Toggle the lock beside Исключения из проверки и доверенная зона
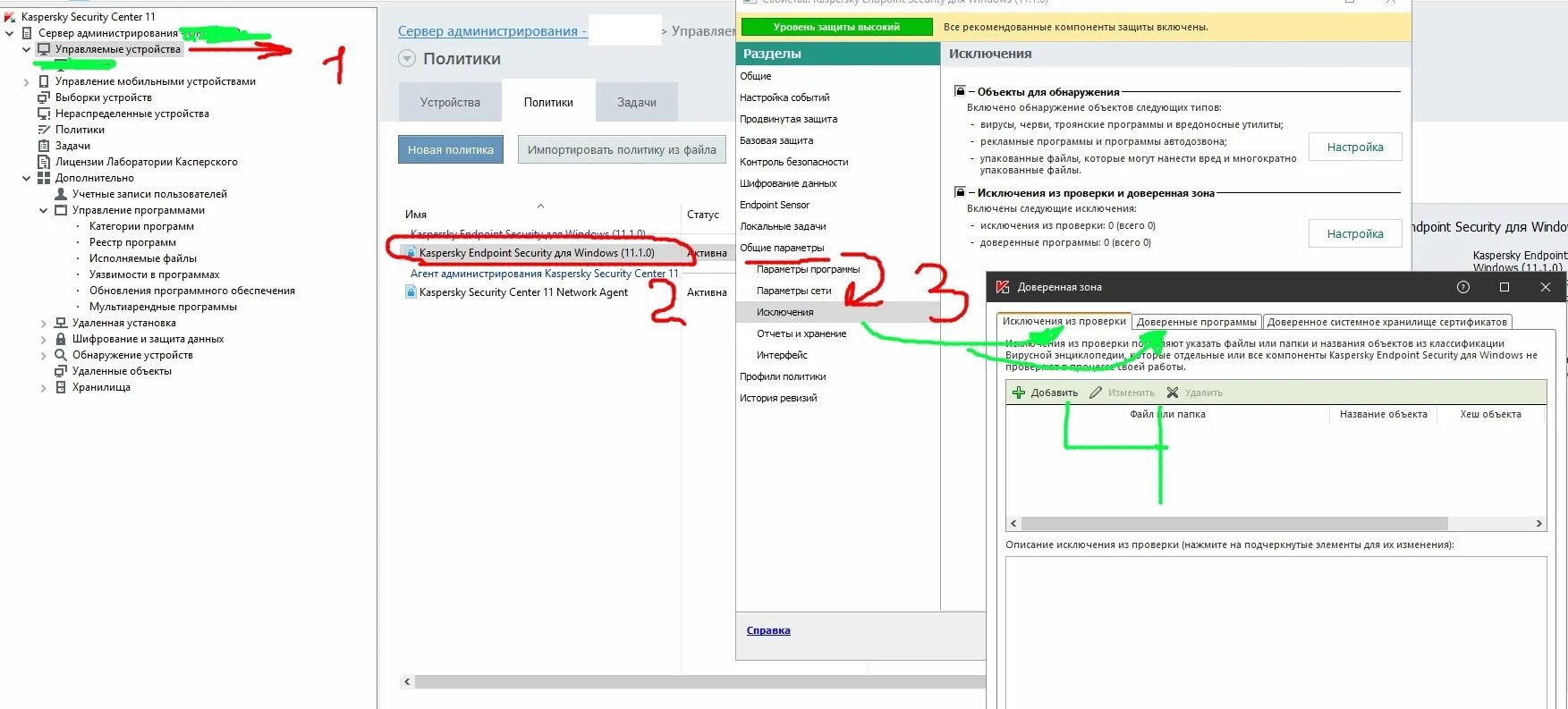This screenshot has height=709, width=1568. click(x=960, y=192)
